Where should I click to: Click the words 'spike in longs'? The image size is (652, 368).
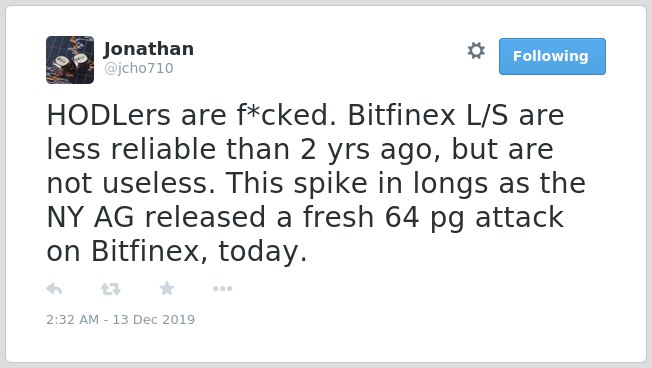[390, 183]
